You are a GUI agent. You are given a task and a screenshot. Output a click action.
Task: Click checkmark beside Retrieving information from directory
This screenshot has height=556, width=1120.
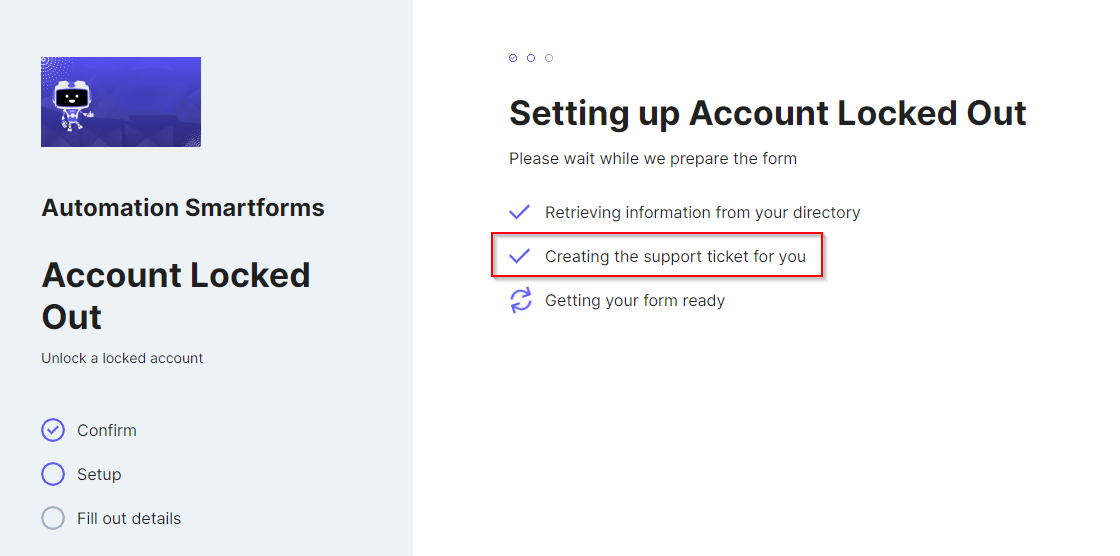coord(519,212)
